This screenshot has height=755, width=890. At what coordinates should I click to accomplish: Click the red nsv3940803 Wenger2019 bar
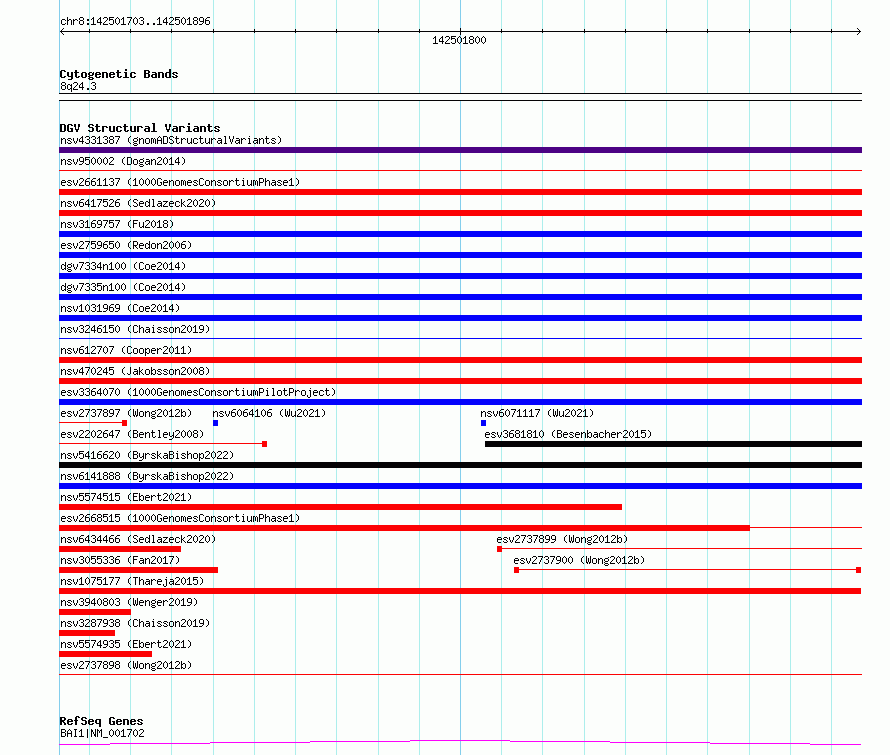95,612
